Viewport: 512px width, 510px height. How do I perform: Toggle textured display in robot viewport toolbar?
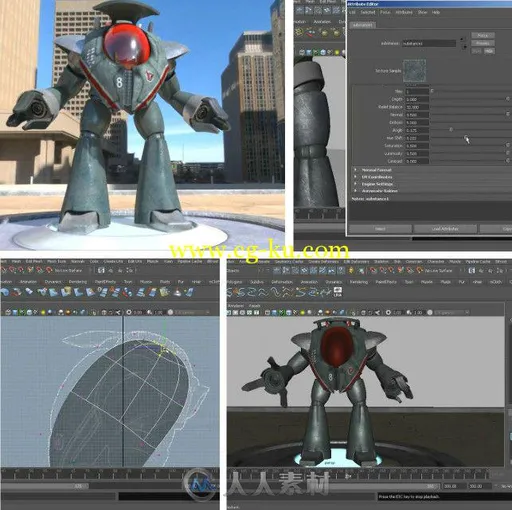point(295,313)
